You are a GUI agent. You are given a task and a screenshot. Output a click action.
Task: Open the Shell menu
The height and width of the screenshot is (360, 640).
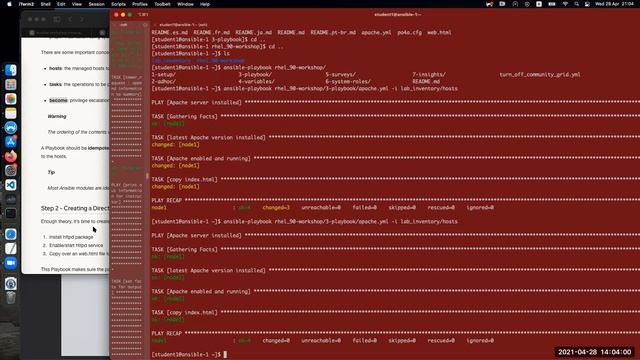(x=45, y=4)
